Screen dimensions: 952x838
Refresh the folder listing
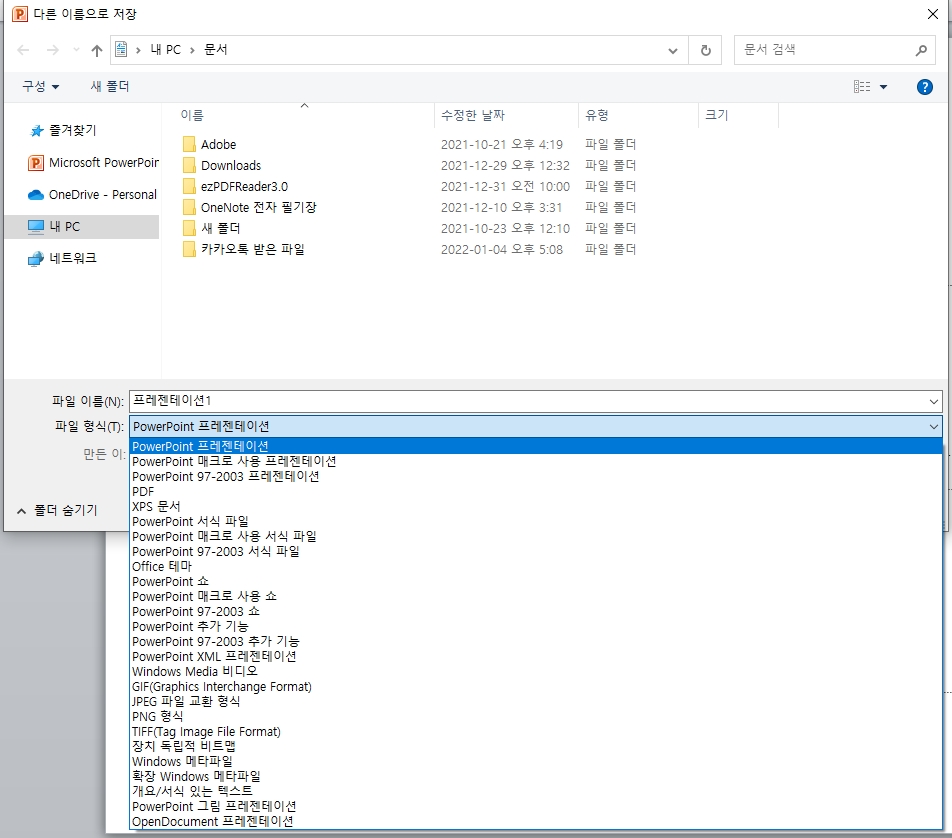coord(706,50)
